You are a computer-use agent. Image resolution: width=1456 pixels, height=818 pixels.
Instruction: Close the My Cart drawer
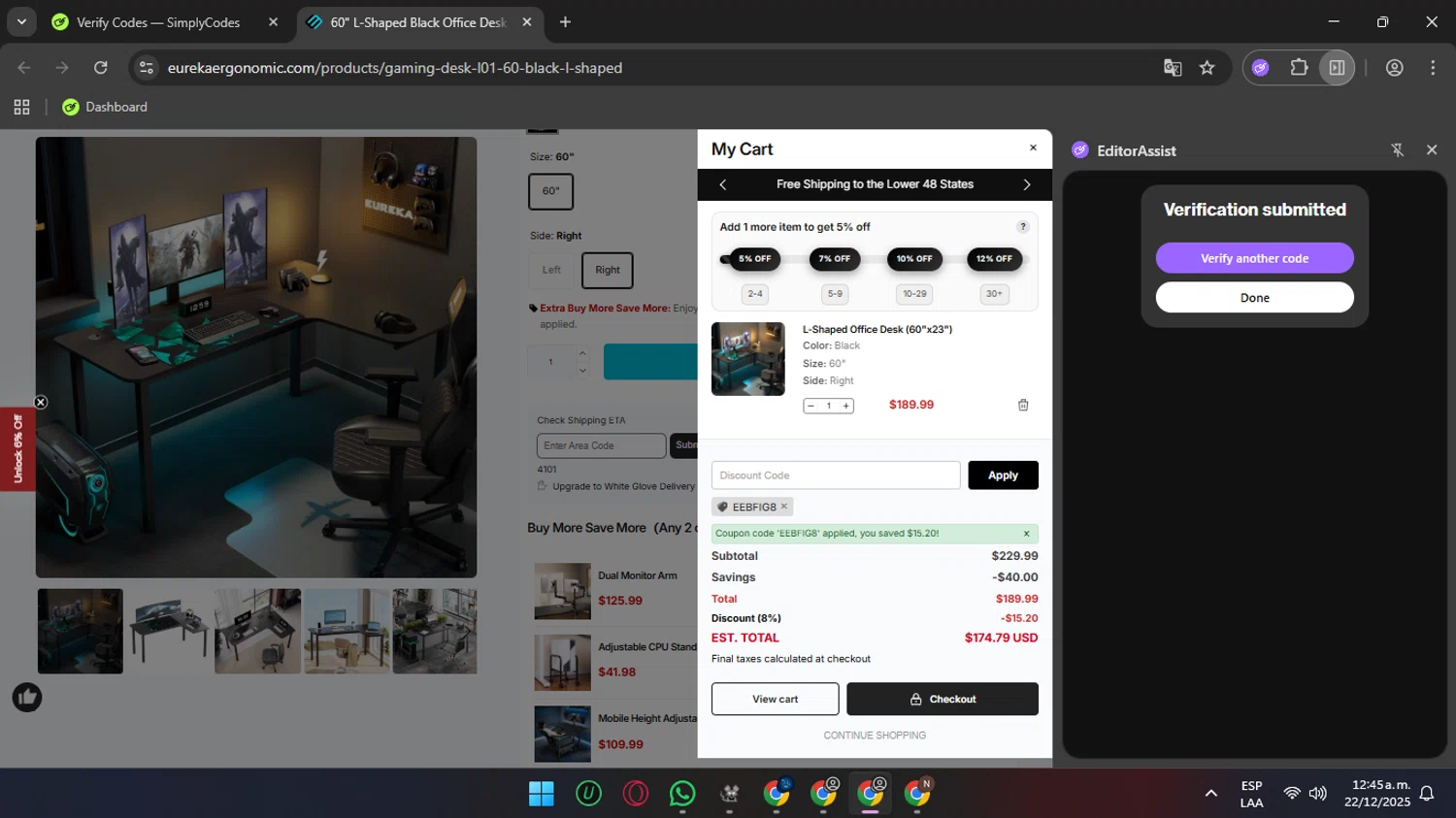1033,147
